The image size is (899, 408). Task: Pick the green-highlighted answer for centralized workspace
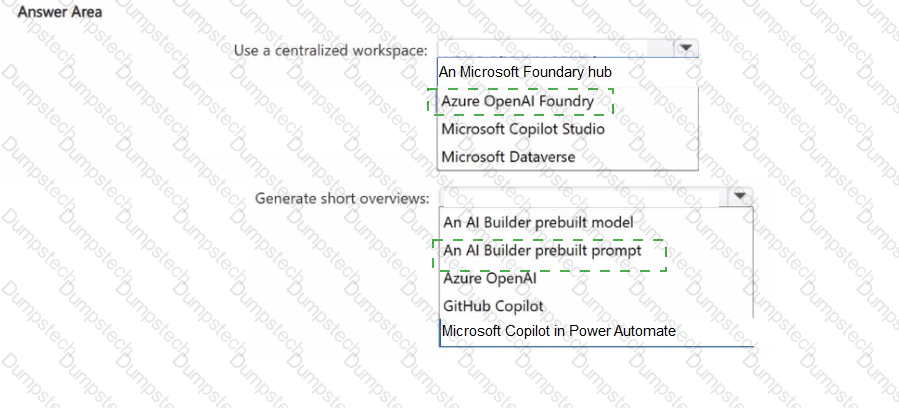518,101
